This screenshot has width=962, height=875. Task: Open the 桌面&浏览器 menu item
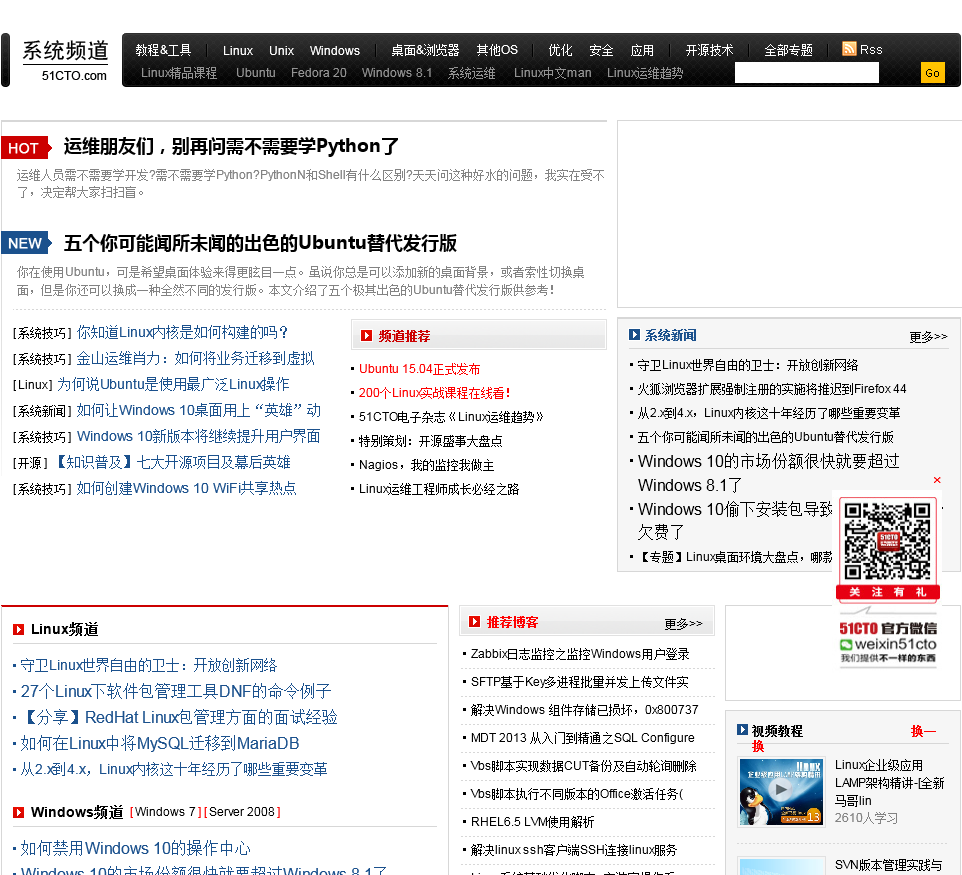(x=425, y=50)
